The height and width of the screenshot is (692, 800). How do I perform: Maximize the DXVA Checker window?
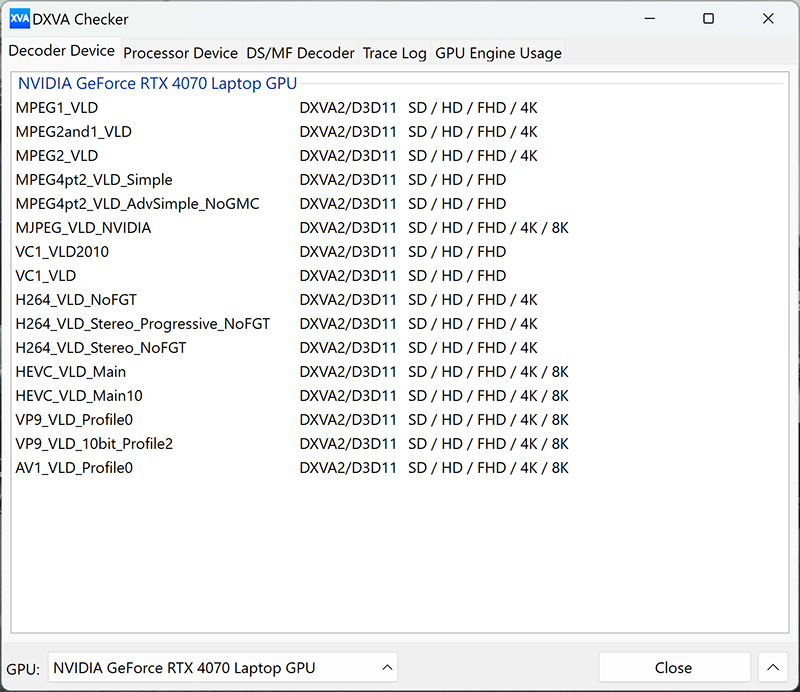pyautogui.click(x=708, y=19)
